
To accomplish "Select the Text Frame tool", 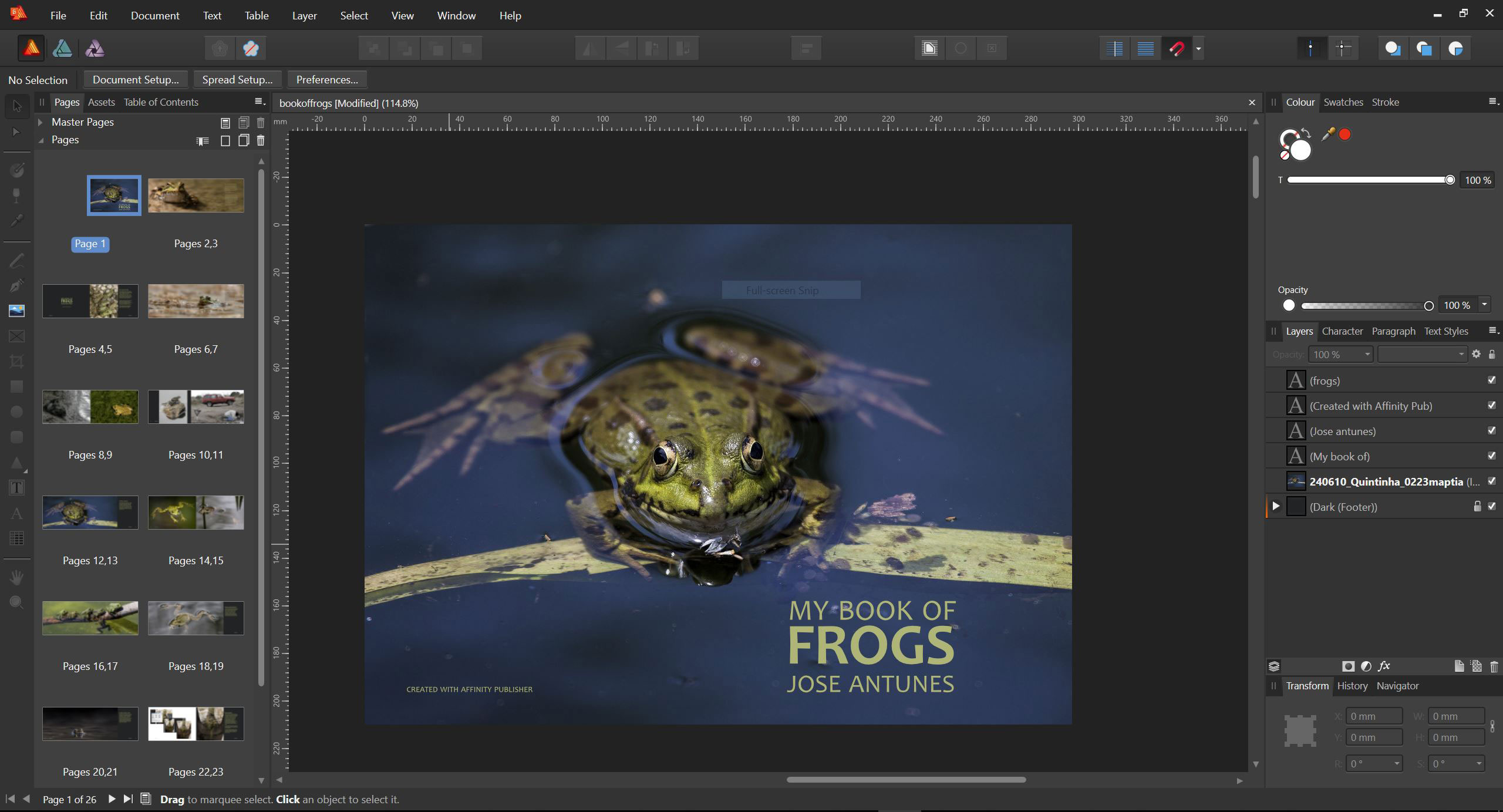I will pyautogui.click(x=15, y=487).
